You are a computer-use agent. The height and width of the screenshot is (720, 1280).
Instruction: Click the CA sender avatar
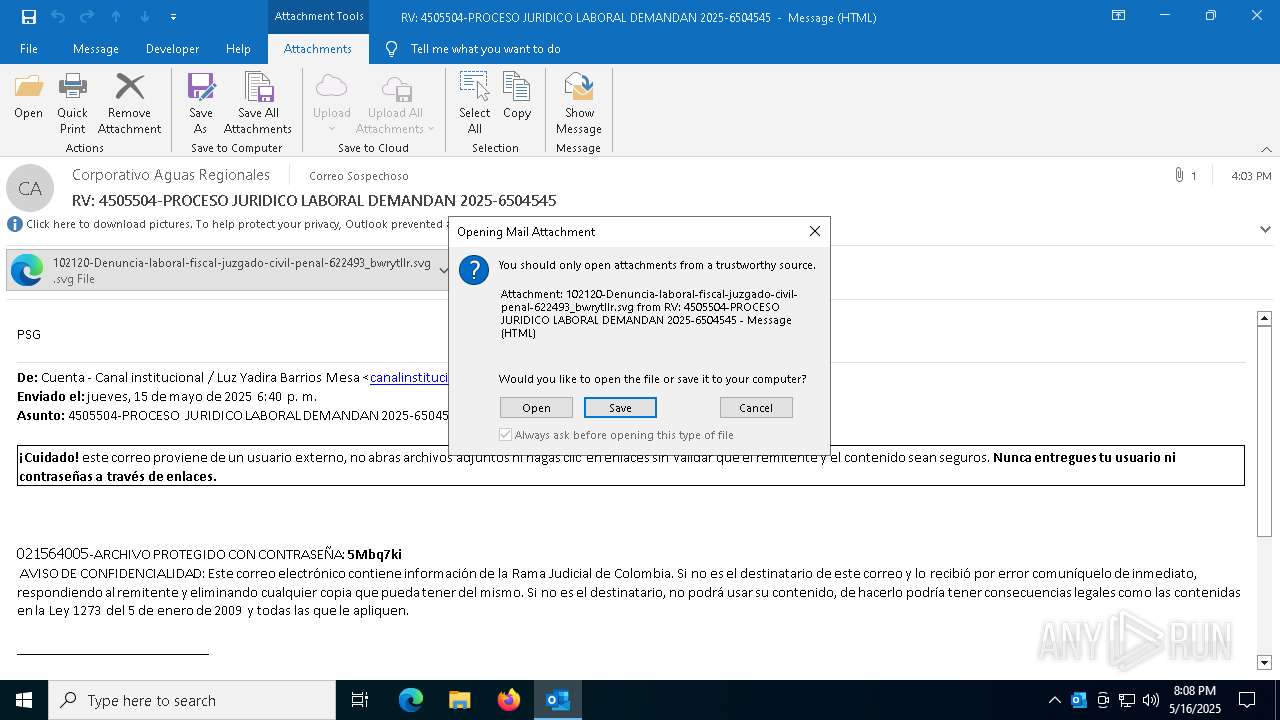30,188
